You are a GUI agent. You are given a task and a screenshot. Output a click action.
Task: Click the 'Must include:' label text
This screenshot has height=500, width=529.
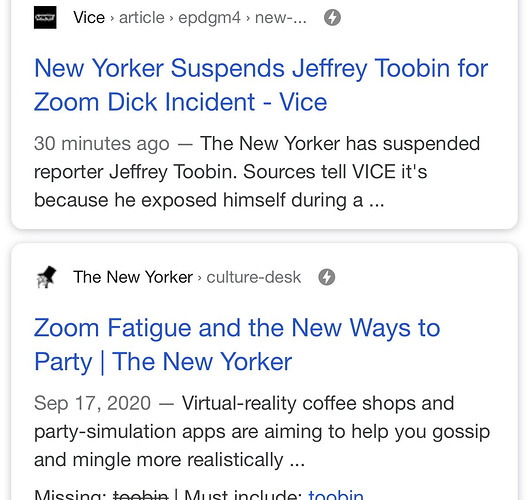(243, 495)
